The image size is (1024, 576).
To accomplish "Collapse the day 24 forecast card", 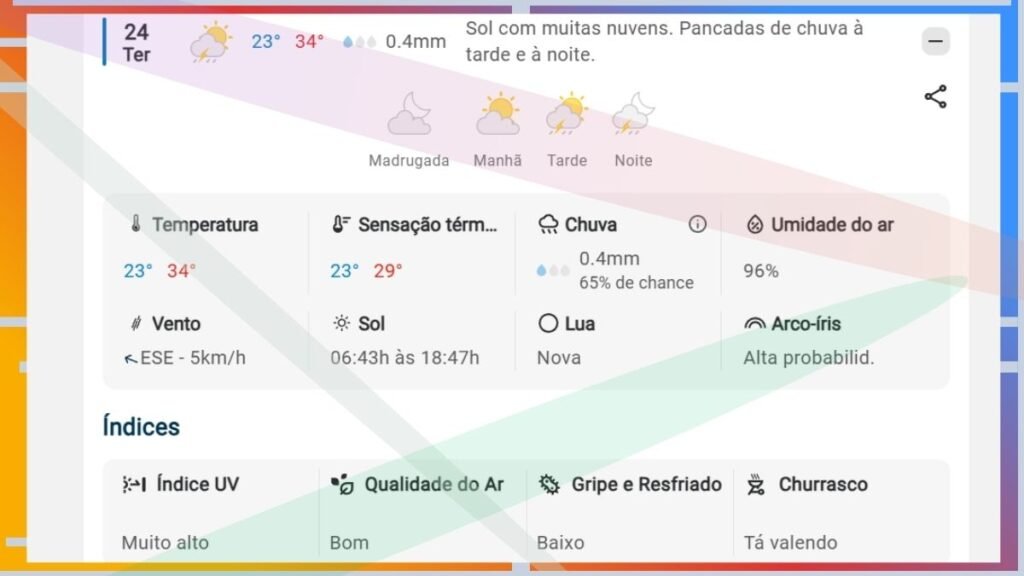I will pyautogui.click(x=935, y=41).
